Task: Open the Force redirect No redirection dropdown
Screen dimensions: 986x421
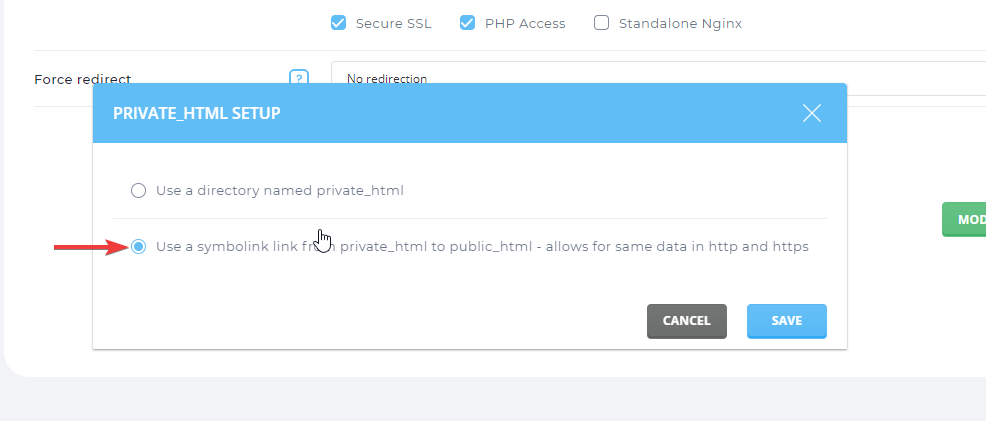Action: click(x=658, y=79)
